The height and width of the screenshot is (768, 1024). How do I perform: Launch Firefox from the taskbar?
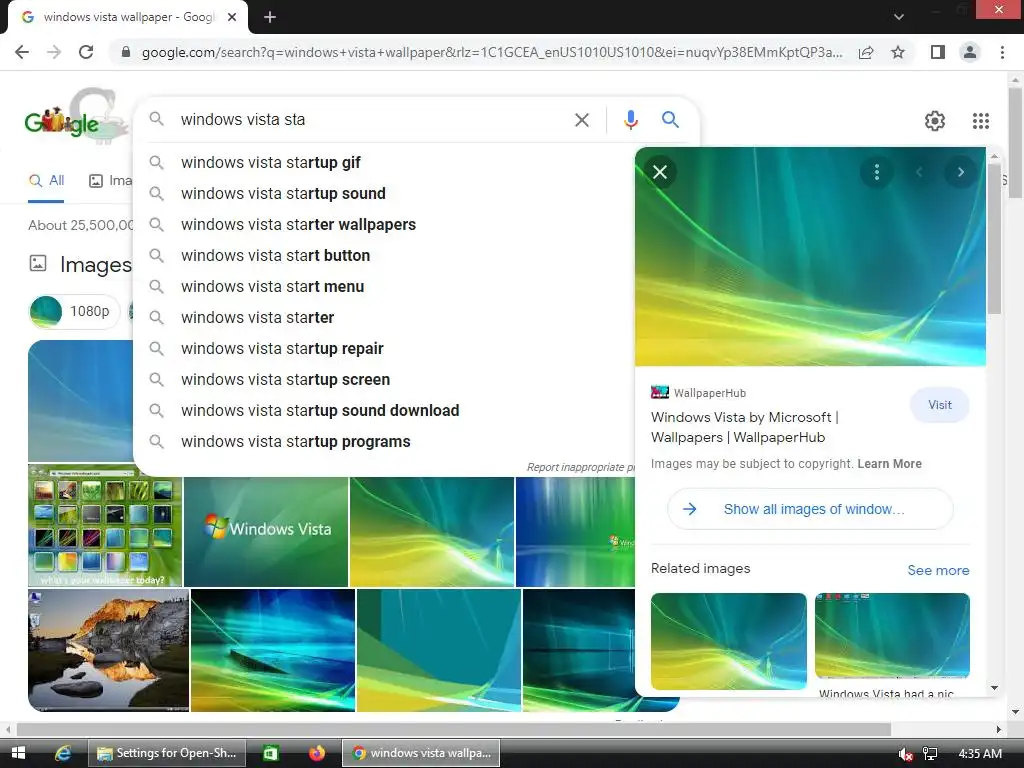(317, 753)
